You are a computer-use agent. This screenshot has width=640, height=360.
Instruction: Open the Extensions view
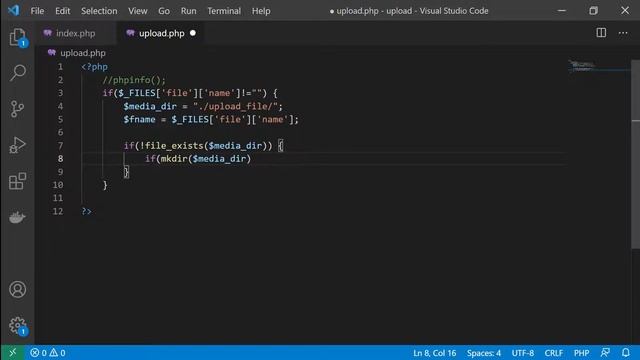tap(18, 181)
